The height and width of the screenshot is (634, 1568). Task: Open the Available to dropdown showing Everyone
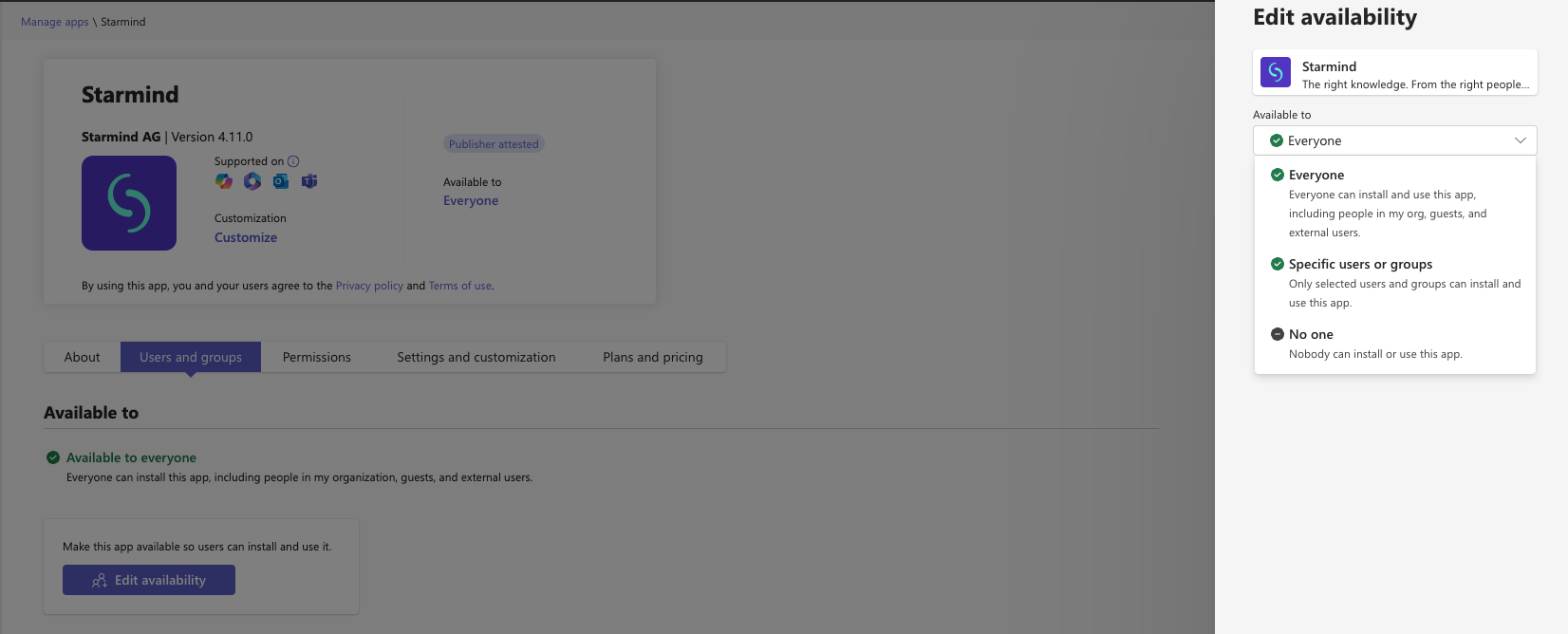[1394, 140]
